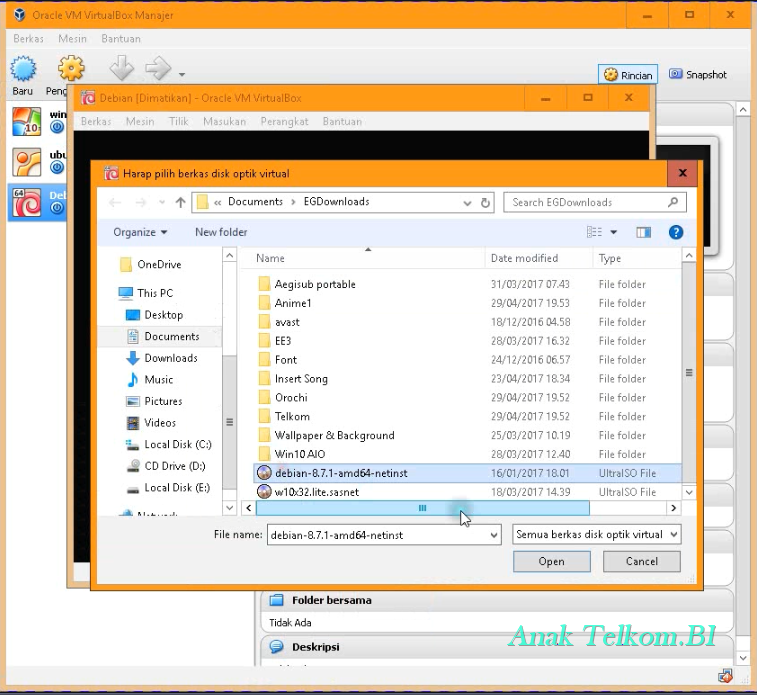Click the grey down arrow toolbar icon
The image size is (757, 695).
(121, 68)
